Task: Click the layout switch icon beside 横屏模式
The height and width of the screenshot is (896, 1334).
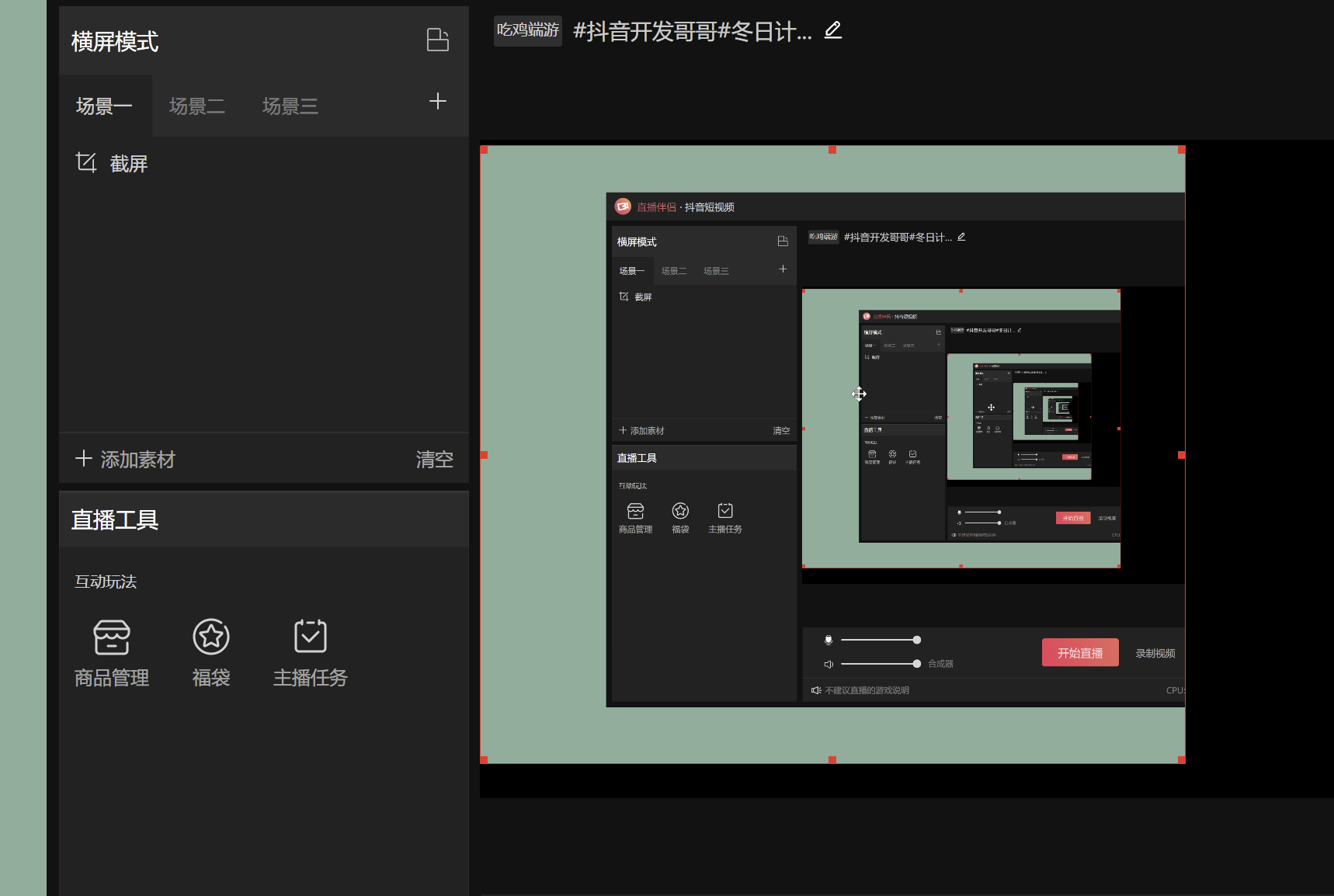Action: (438, 40)
